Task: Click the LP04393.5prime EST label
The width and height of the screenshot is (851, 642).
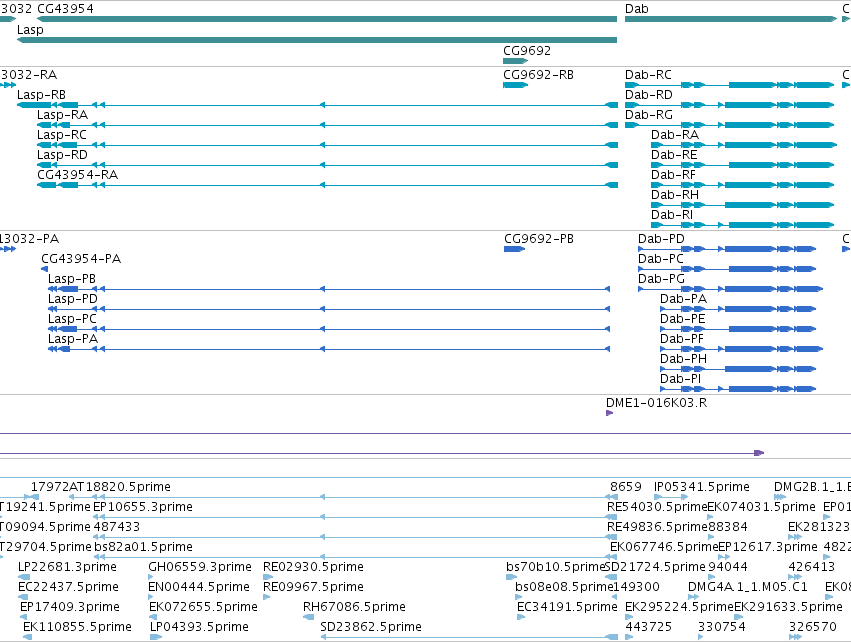Action: click(199, 627)
